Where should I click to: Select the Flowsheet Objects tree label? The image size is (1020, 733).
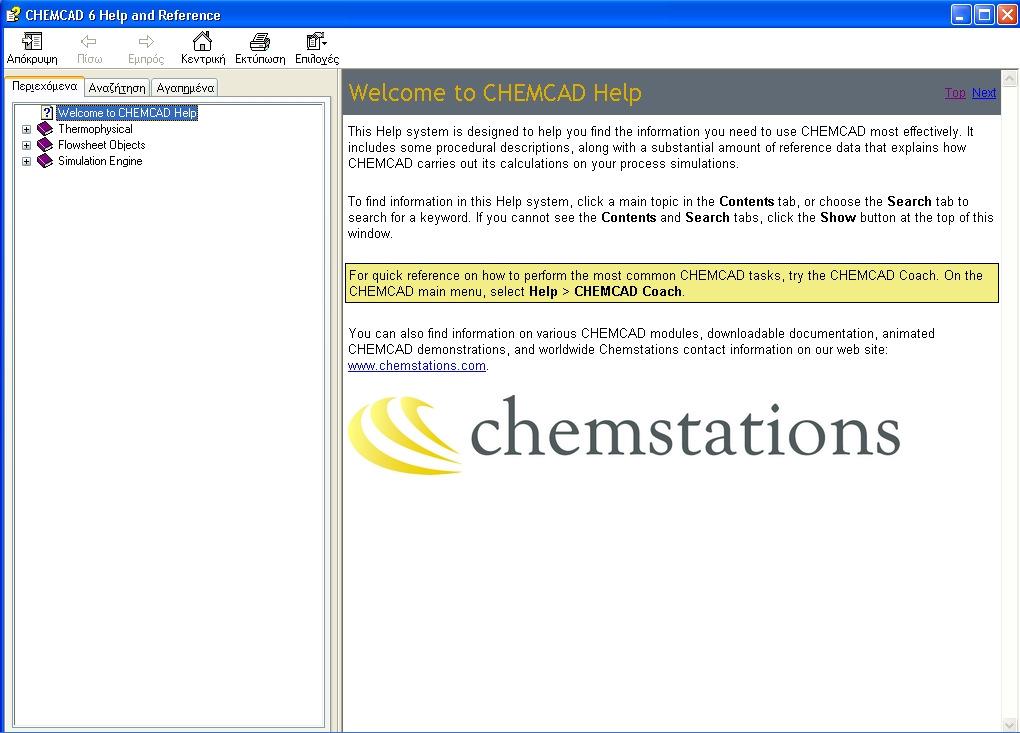101,145
